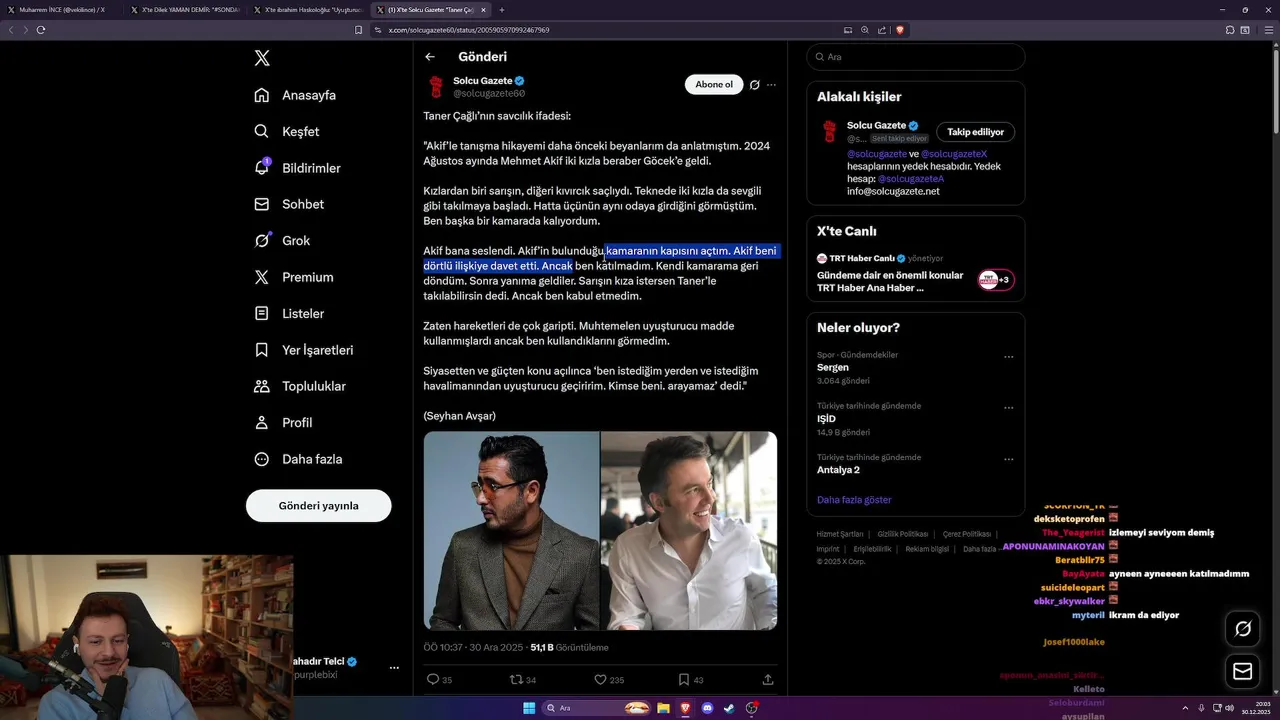Open Steam from the taskbar
Viewport: 1280px width, 720px height.
click(x=729, y=708)
